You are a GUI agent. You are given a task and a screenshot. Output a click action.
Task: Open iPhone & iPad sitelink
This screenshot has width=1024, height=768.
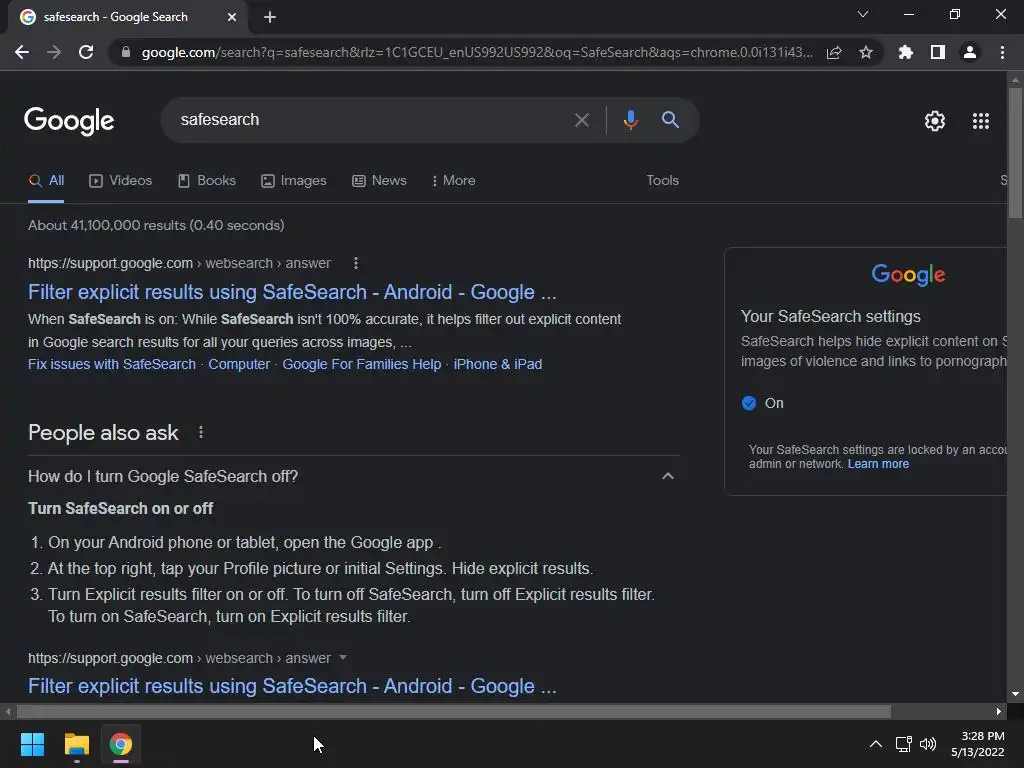(498, 364)
